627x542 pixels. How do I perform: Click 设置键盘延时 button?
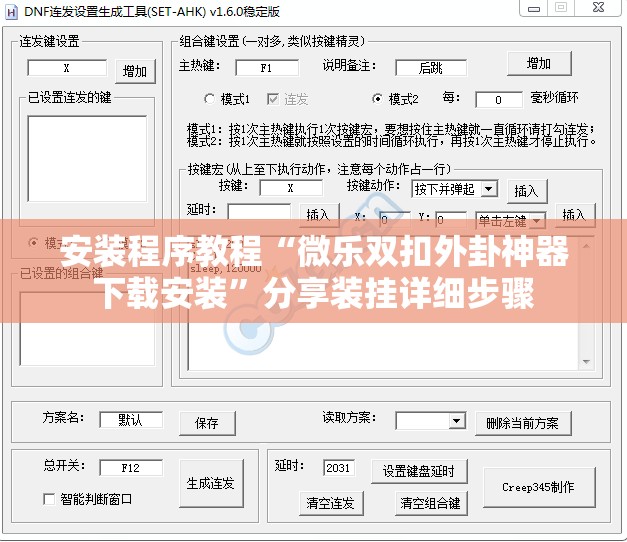pos(419,472)
